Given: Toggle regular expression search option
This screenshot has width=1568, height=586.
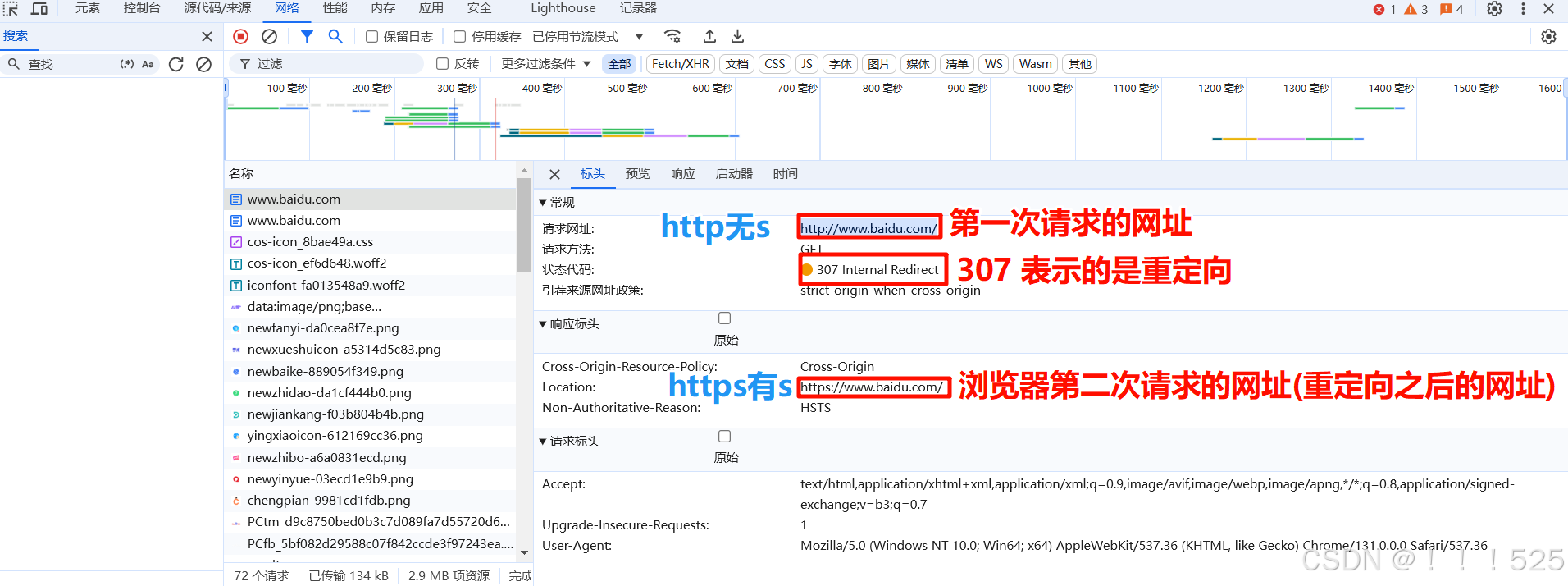Looking at the screenshot, I should click(127, 64).
